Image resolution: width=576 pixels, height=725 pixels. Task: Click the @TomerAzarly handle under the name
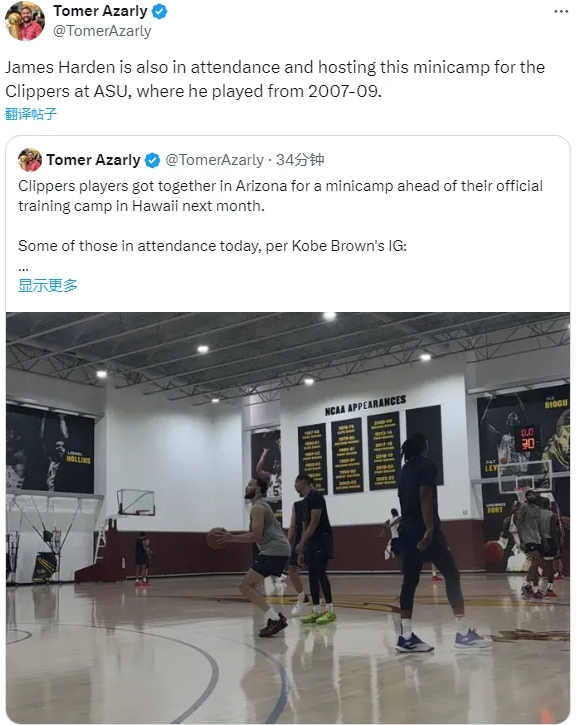click(102, 31)
